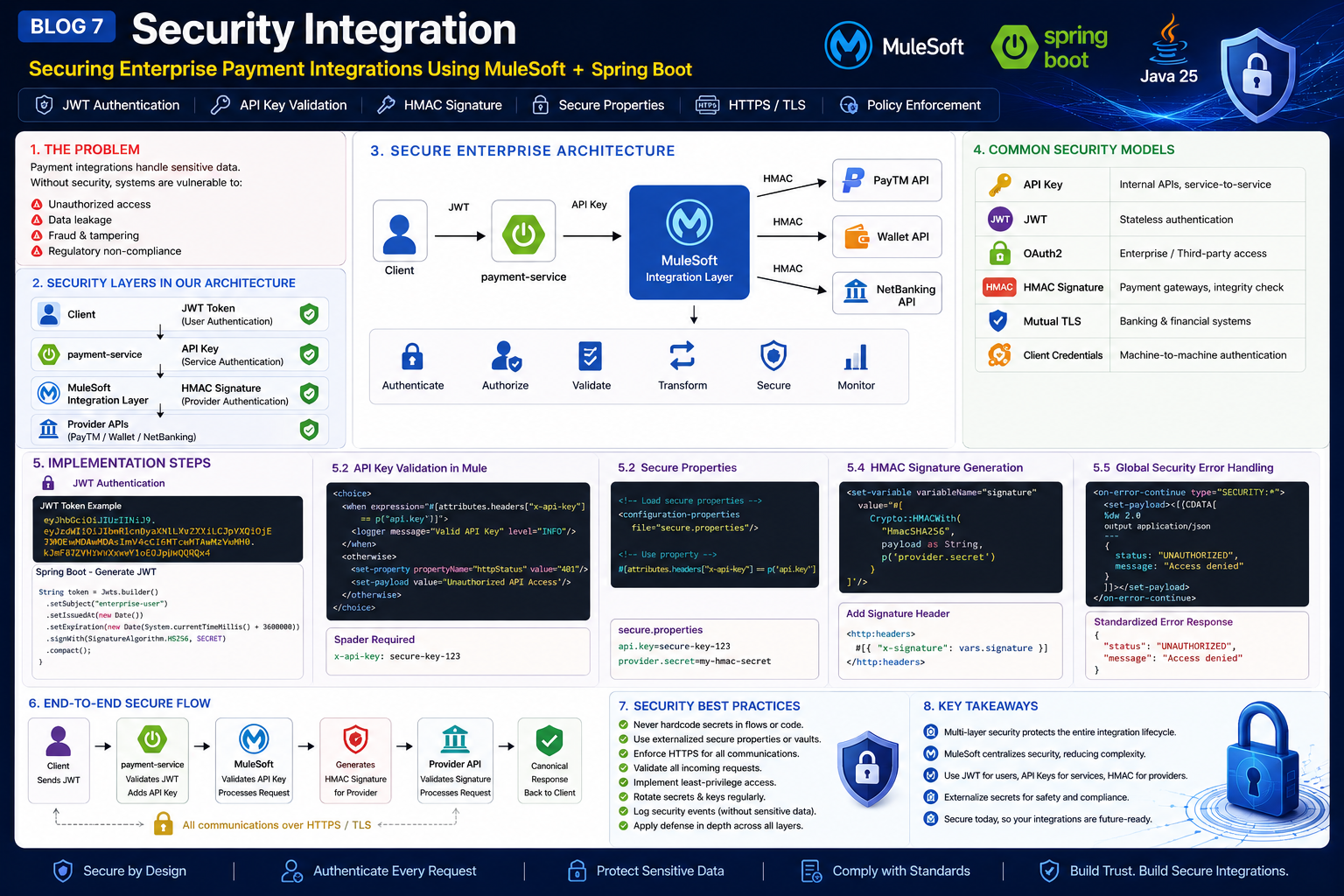The width and height of the screenshot is (1344, 896).
Task: Click the Secure shield icon
Action: [x=773, y=356]
